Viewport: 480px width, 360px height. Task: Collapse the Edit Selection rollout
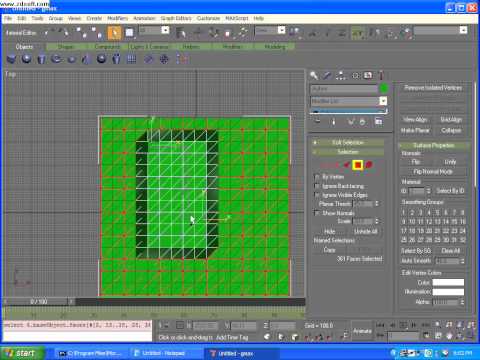(348, 143)
